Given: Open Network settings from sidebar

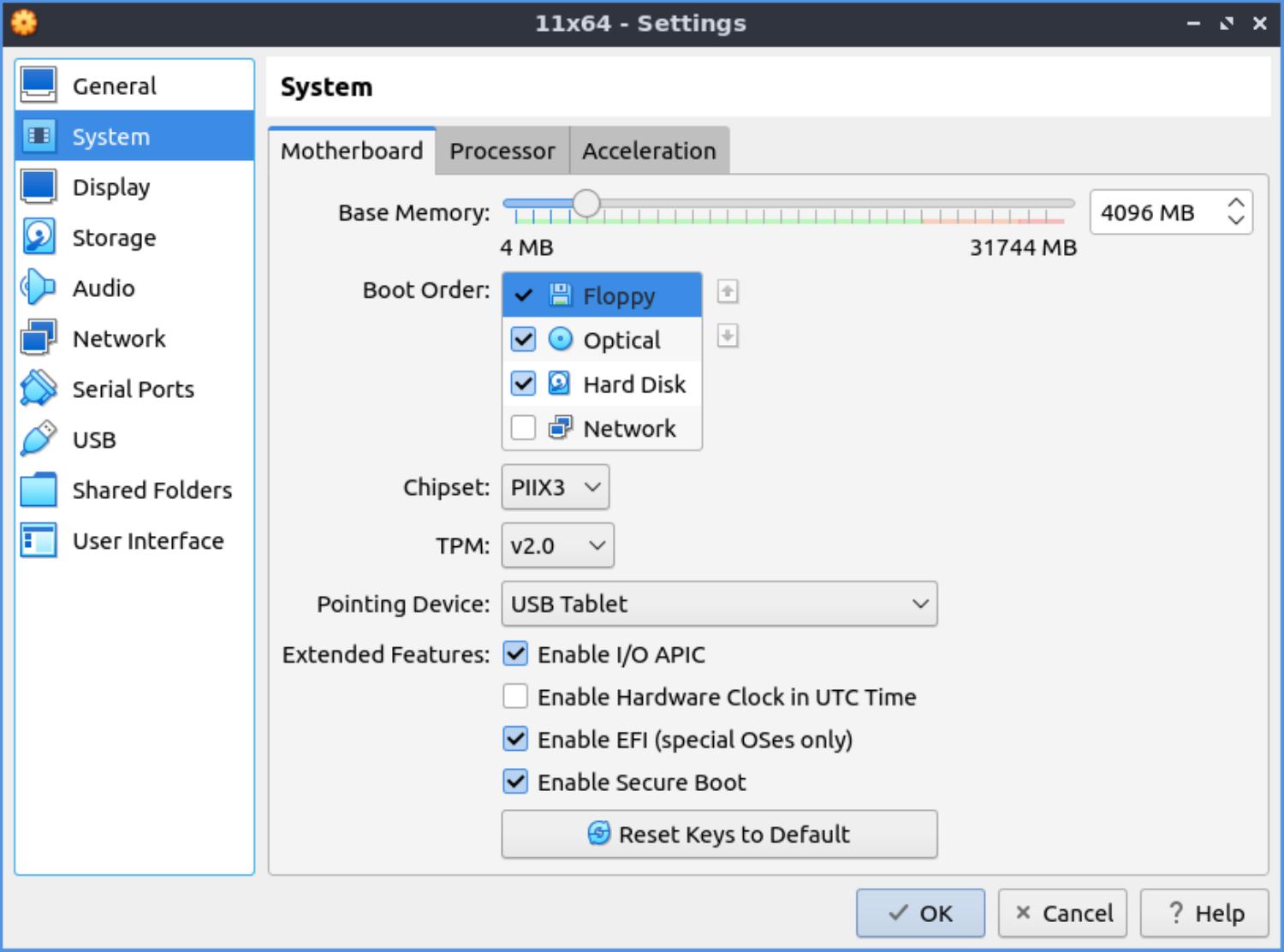Looking at the screenshot, I should point(119,338).
